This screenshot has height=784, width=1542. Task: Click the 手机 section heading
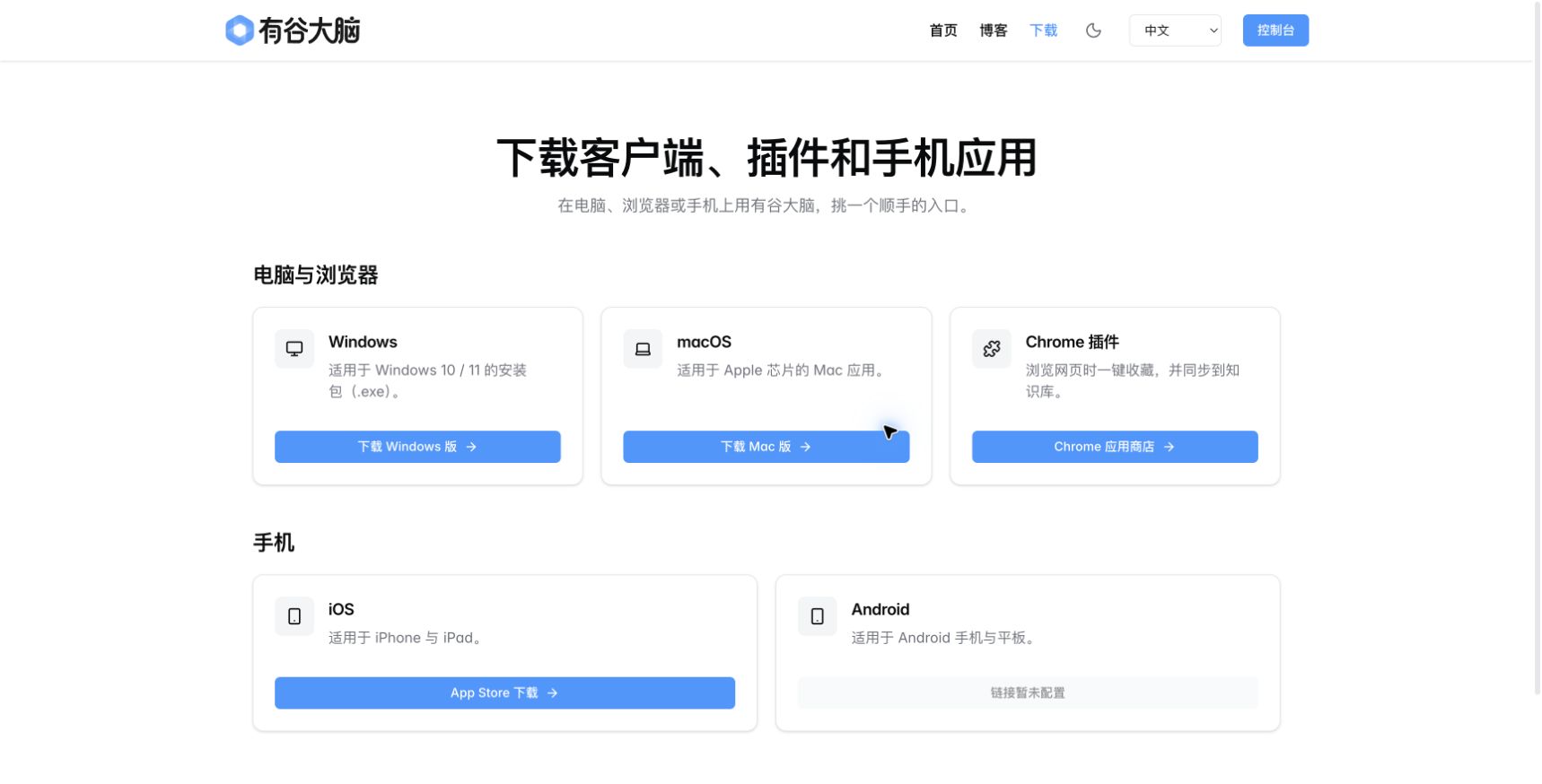[x=274, y=542]
